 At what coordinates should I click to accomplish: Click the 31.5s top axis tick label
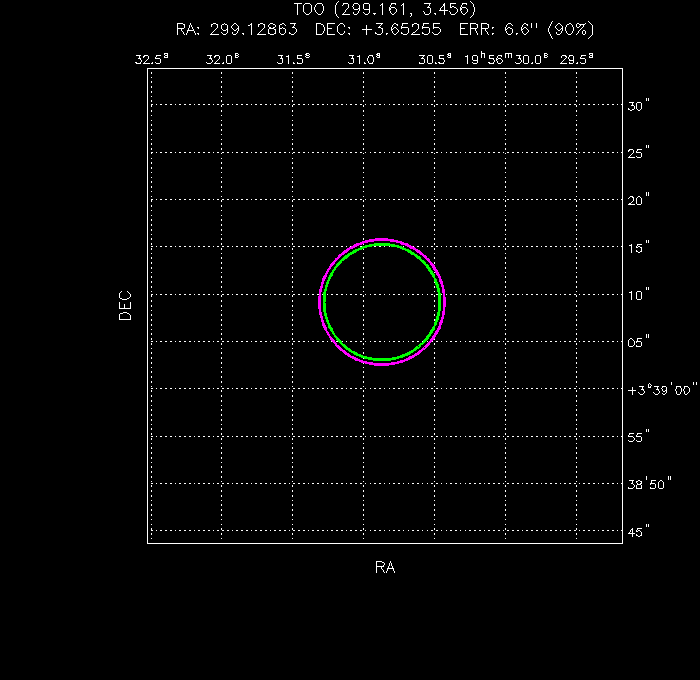tap(293, 59)
